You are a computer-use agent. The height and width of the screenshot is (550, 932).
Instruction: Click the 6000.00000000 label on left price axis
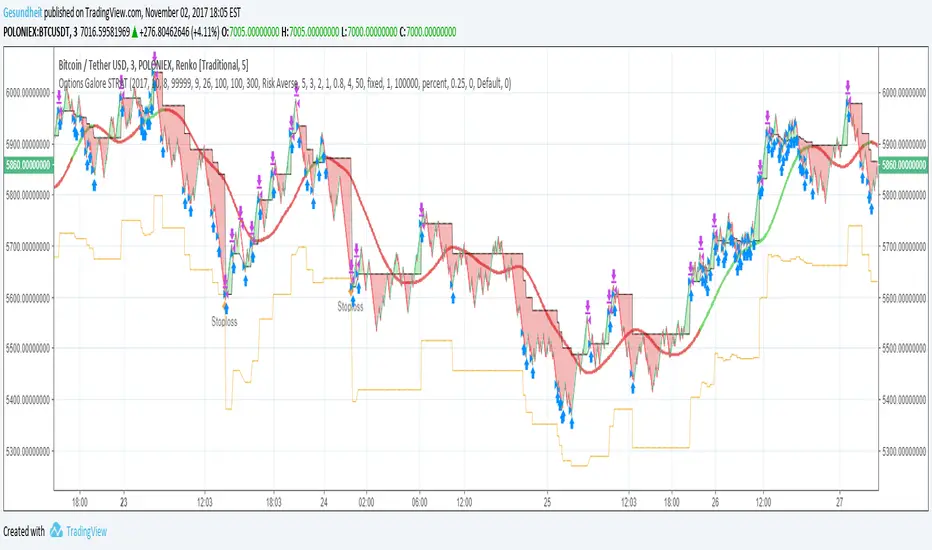(x=28, y=93)
